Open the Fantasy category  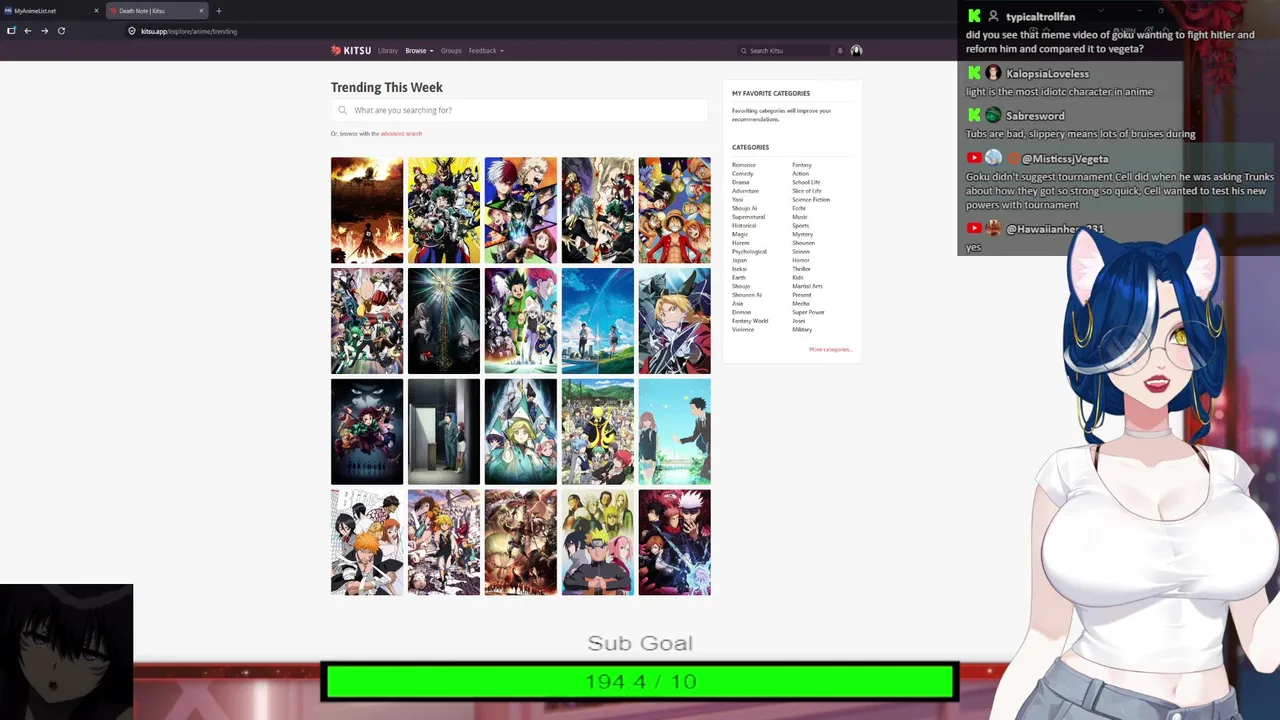[802, 165]
